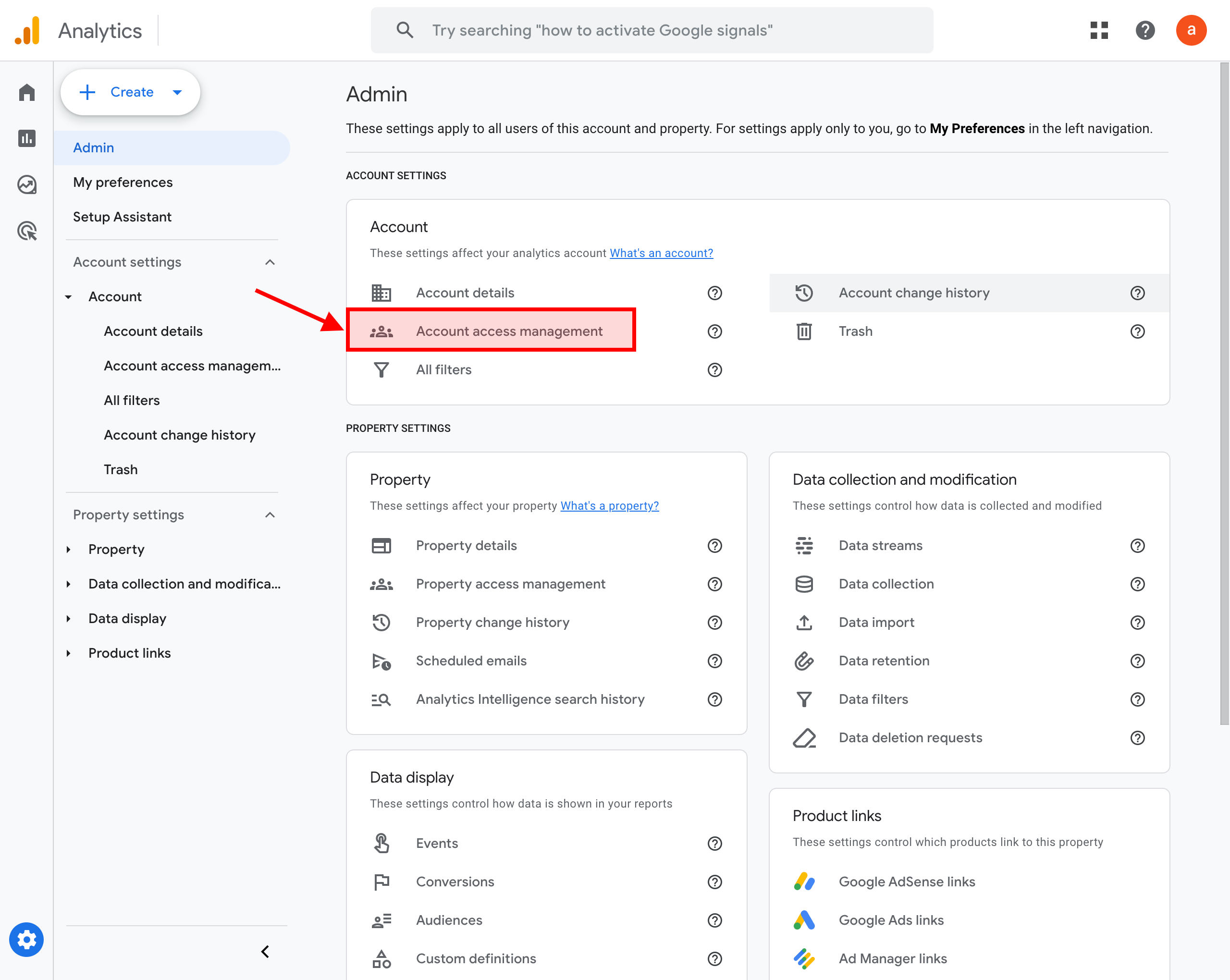Click help icon beside Account change history
1230x980 pixels.
(1138, 293)
